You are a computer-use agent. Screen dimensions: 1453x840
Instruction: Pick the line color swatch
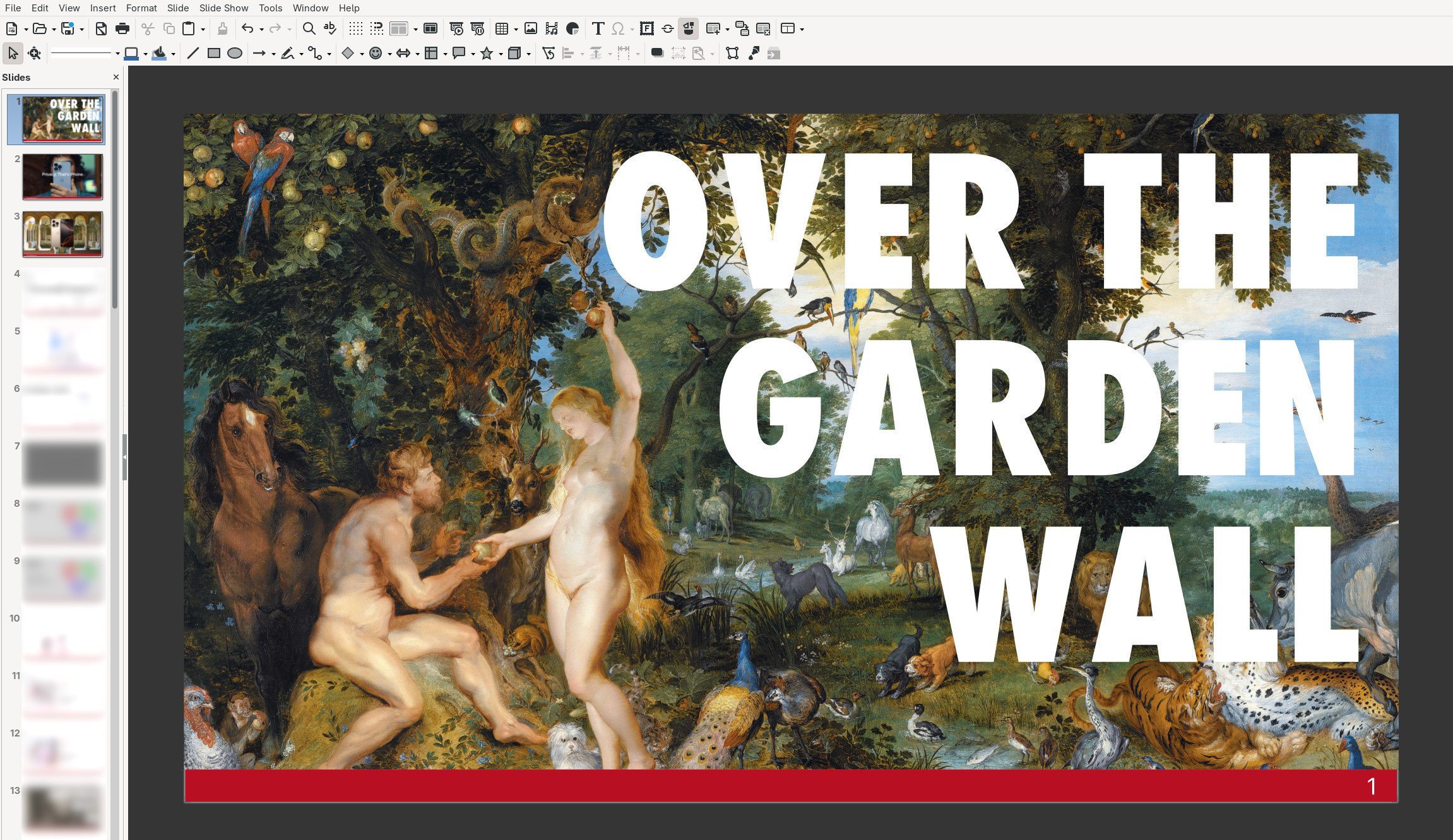(x=131, y=54)
